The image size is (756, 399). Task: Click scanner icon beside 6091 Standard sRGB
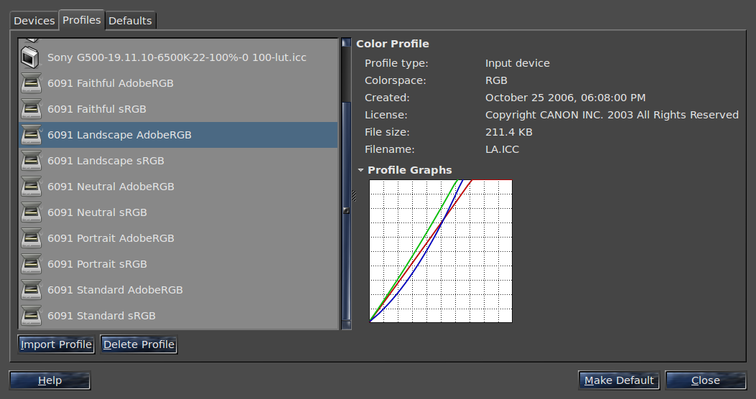[x=31, y=316]
